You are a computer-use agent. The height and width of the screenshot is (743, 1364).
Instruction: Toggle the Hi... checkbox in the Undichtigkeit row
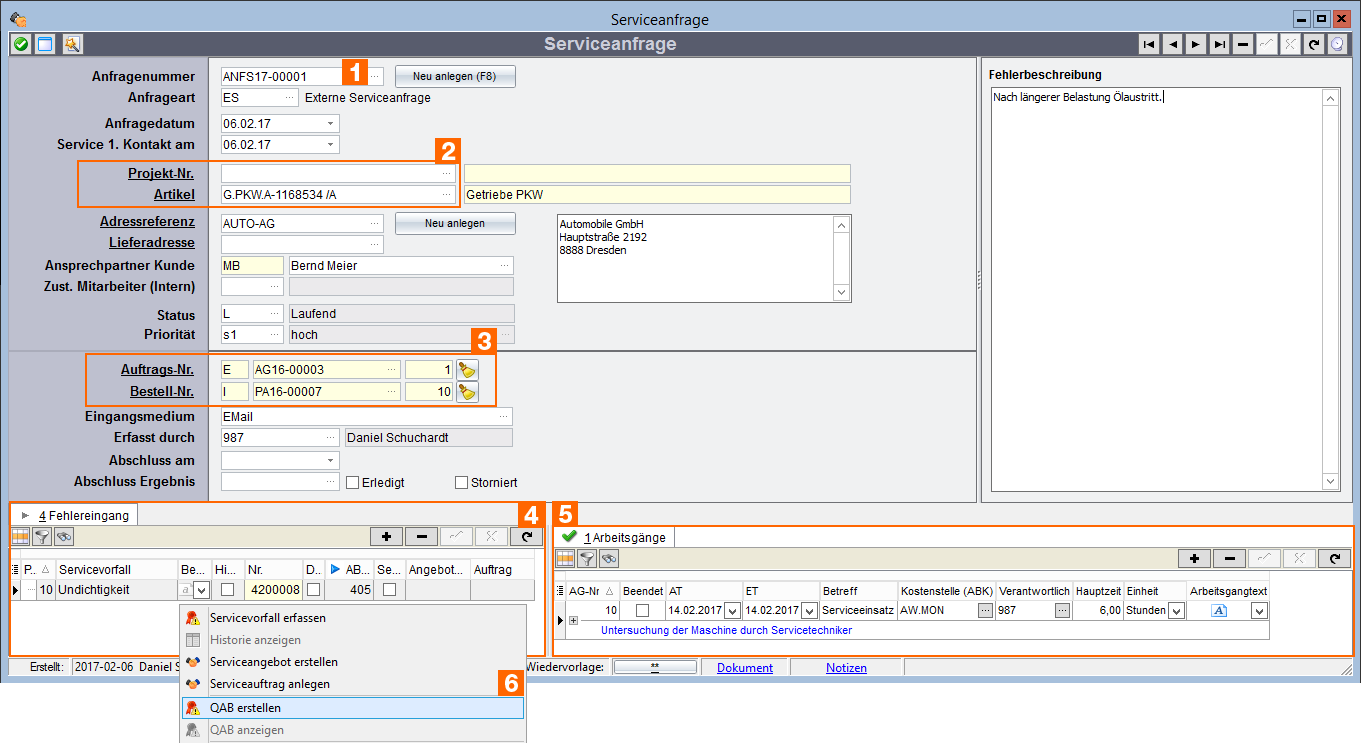(x=227, y=590)
